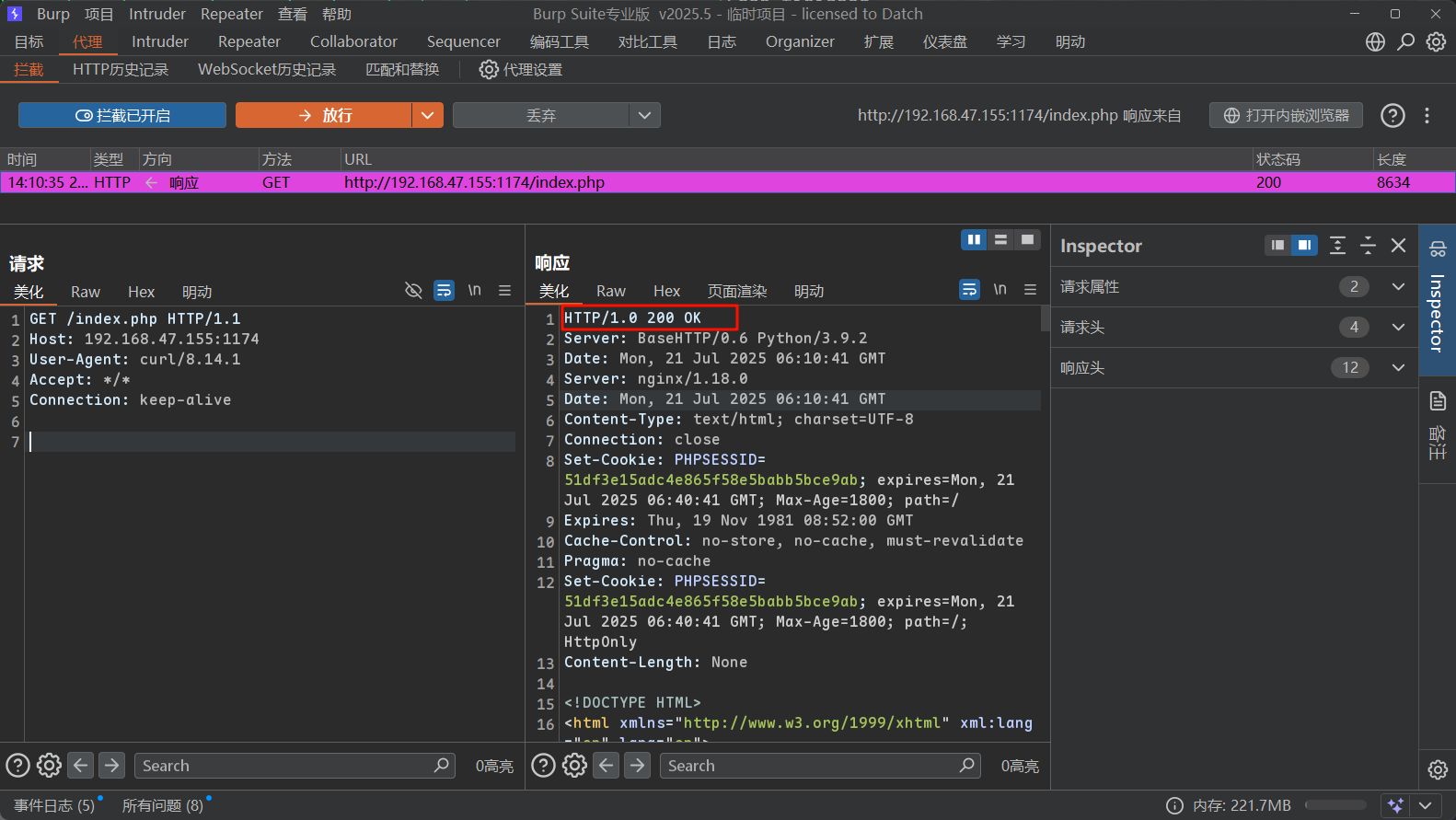Open the notes icon in right sidebar
Screen dimensions: 1456x820
pyautogui.click(x=1438, y=401)
